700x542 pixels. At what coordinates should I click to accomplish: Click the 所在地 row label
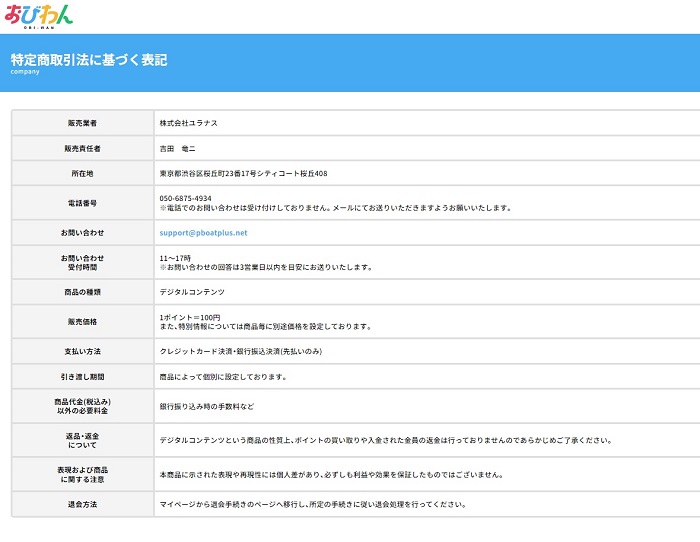82,173
